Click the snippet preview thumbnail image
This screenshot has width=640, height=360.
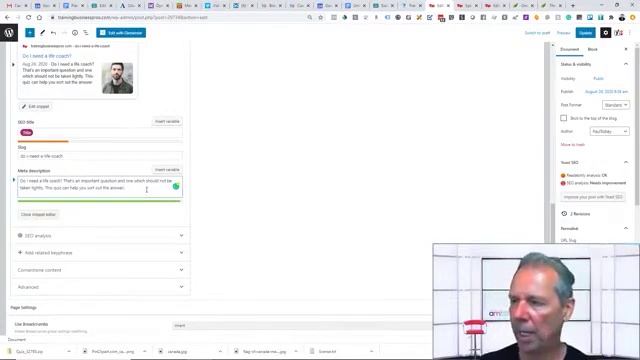coord(118,78)
